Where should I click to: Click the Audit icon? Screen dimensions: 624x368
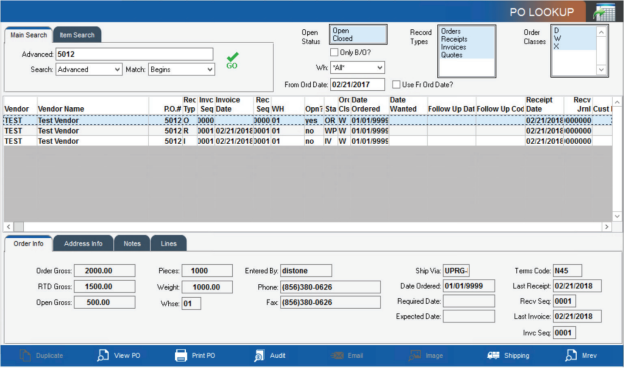click(x=259, y=355)
